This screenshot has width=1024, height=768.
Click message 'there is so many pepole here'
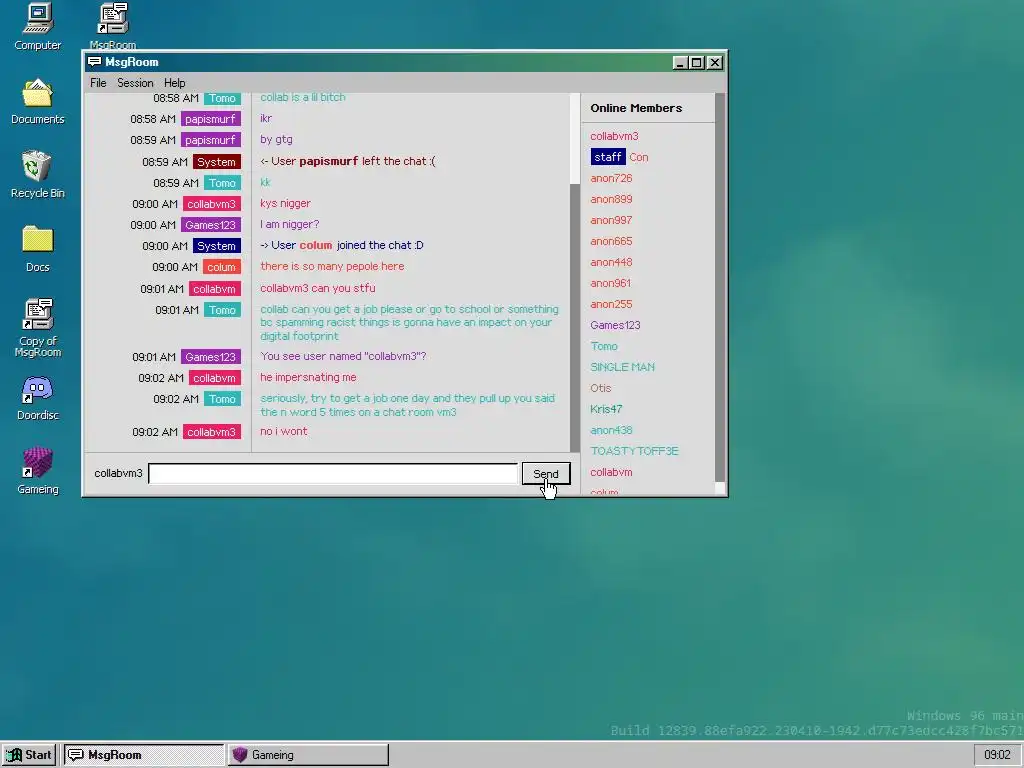pyautogui.click(x=332, y=266)
